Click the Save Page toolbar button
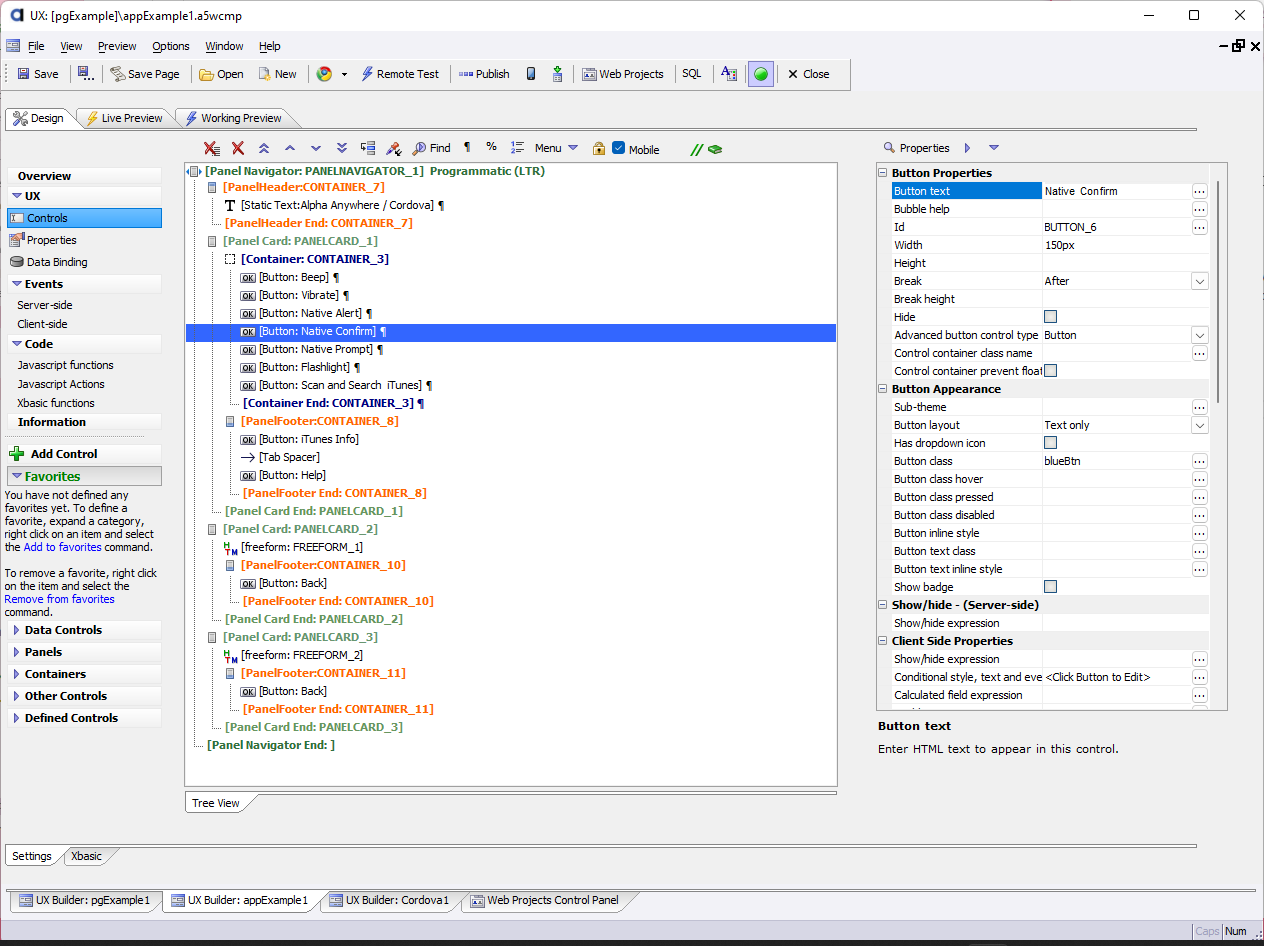 coord(145,74)
